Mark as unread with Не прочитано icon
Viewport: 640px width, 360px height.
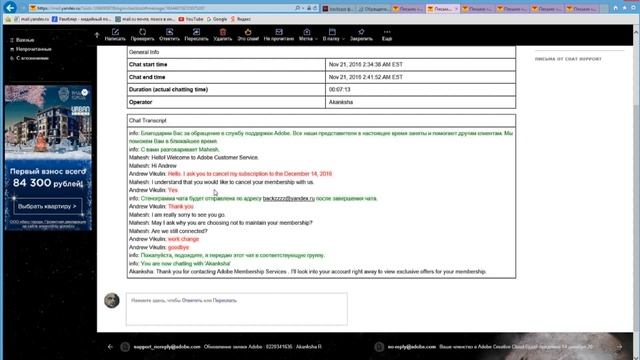click(279, 35)
